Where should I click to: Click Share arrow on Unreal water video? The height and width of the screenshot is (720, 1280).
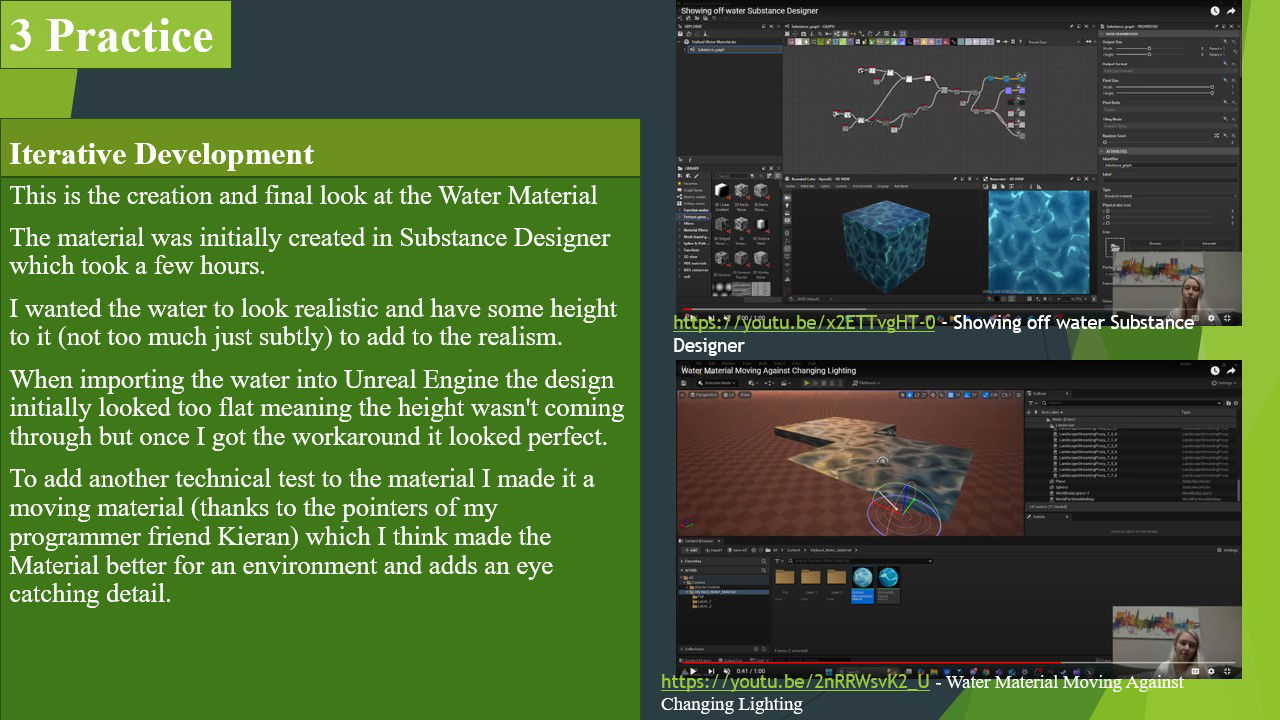point(1231,369)
